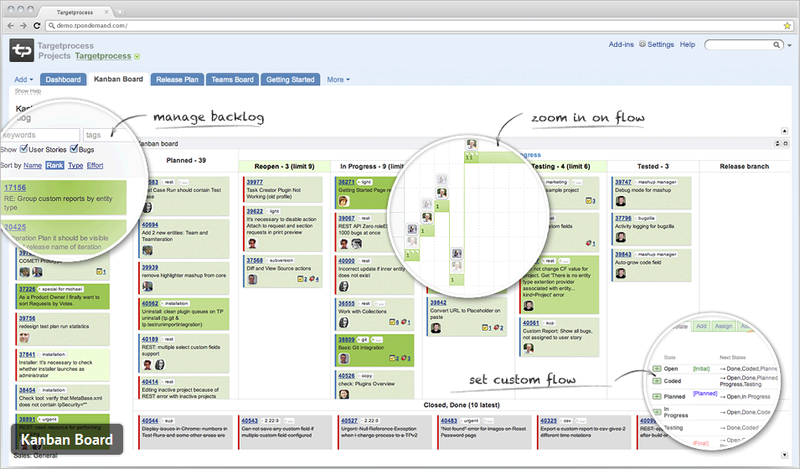800x469 pixels.
Task: Close the Targetprocess browser tab
Action: pyautogui.click(x=107, y=12)
